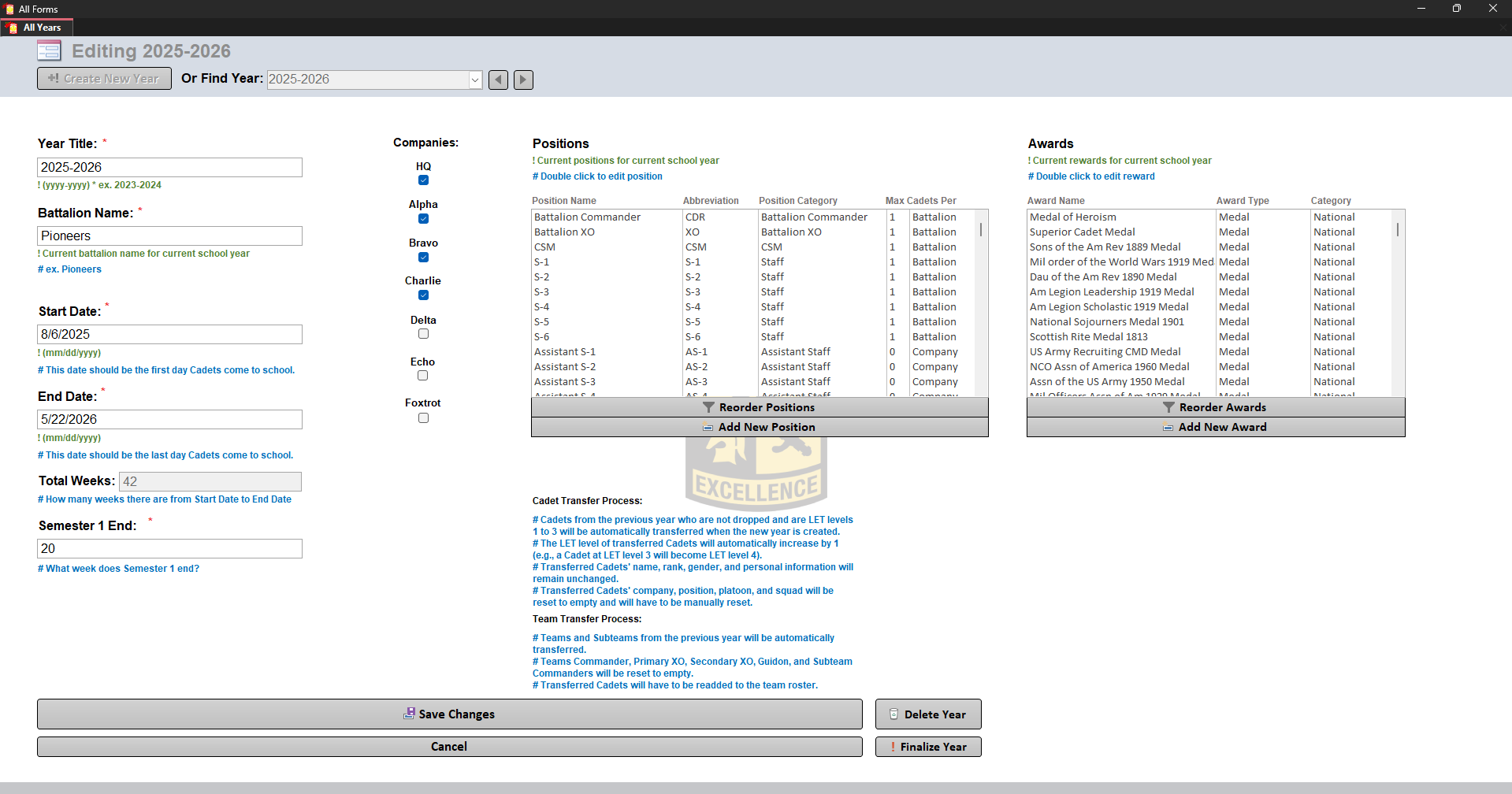Click the floppy icon on Save Changes

click(x=409, y=713)
